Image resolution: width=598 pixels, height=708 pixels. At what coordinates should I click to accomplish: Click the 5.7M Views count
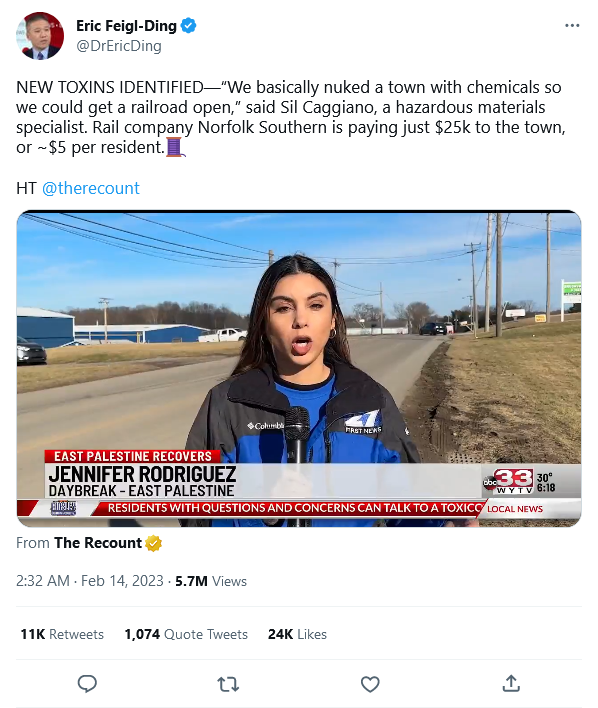211,581
